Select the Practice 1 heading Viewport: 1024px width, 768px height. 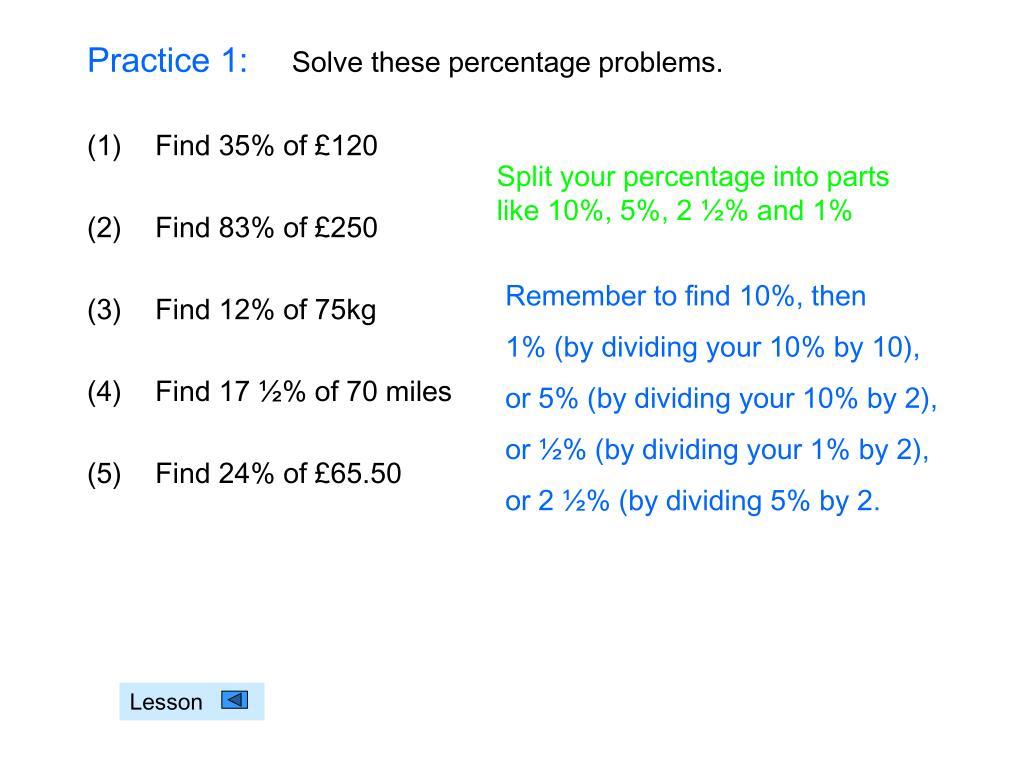coord(168,61)
